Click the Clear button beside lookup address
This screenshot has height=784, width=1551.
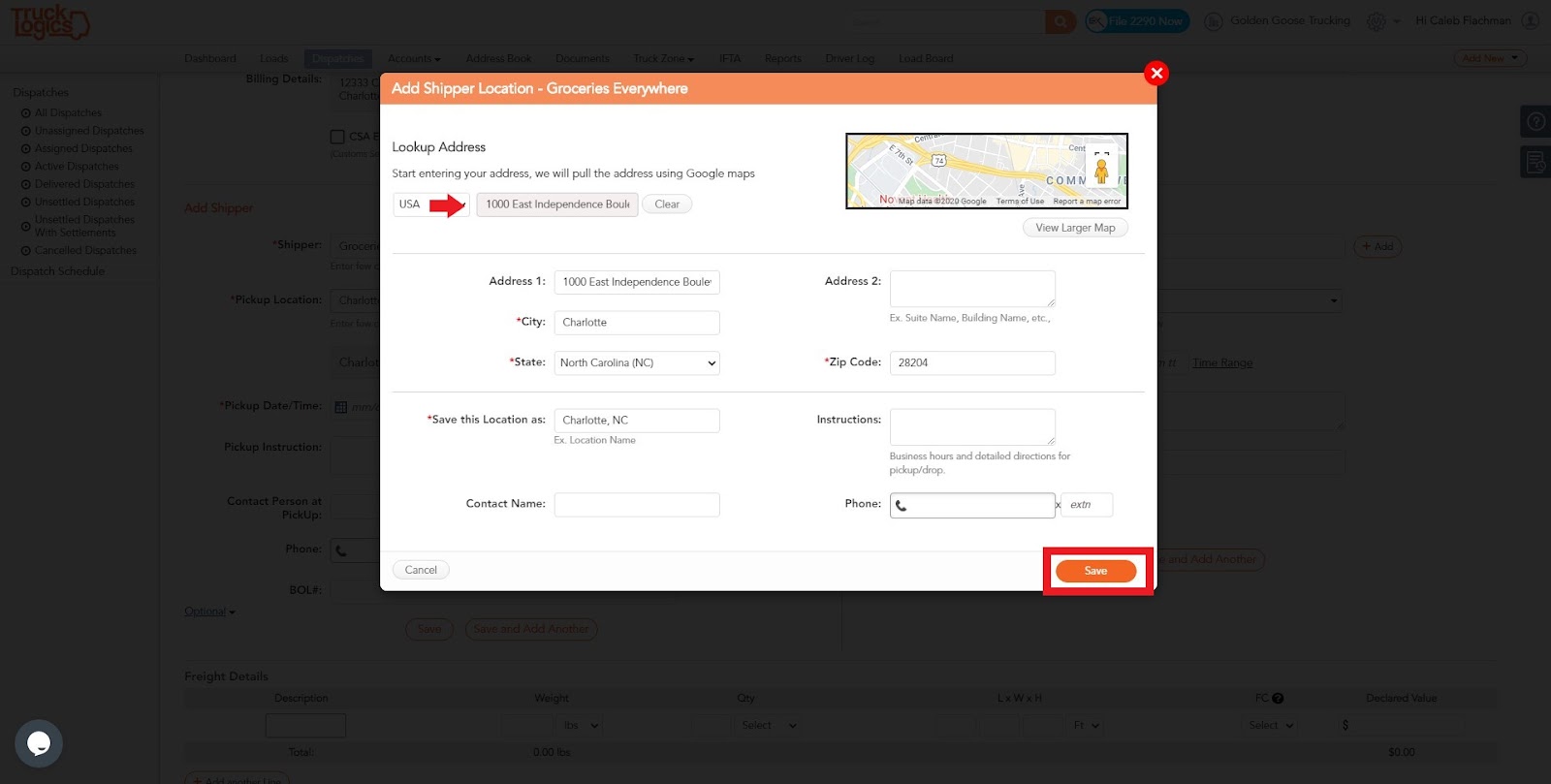point(667,204)
